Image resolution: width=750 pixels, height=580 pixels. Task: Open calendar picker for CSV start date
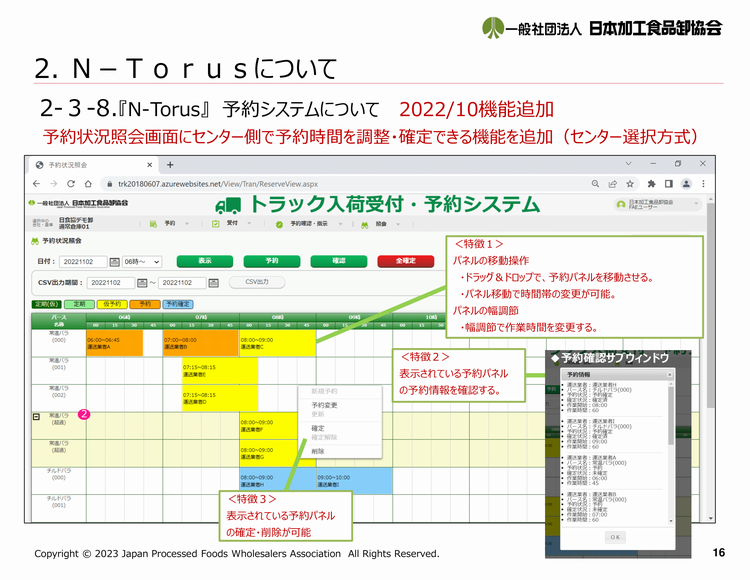(142, 283)
